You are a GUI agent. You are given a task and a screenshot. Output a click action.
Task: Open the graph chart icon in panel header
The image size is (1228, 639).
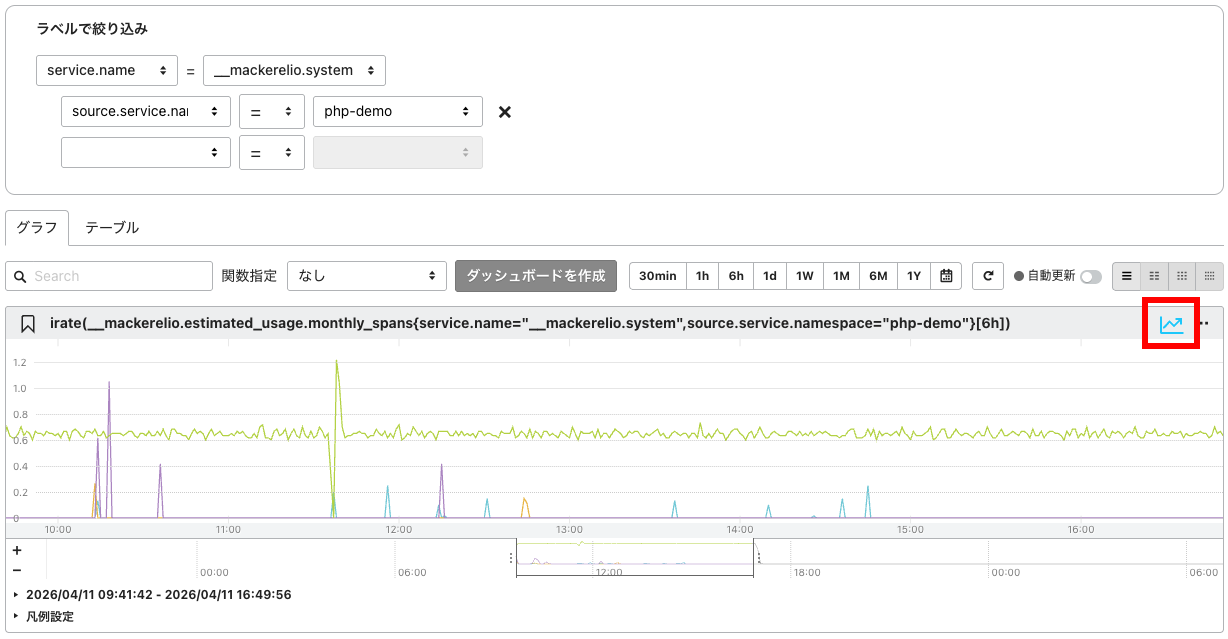coord(1171,324)
